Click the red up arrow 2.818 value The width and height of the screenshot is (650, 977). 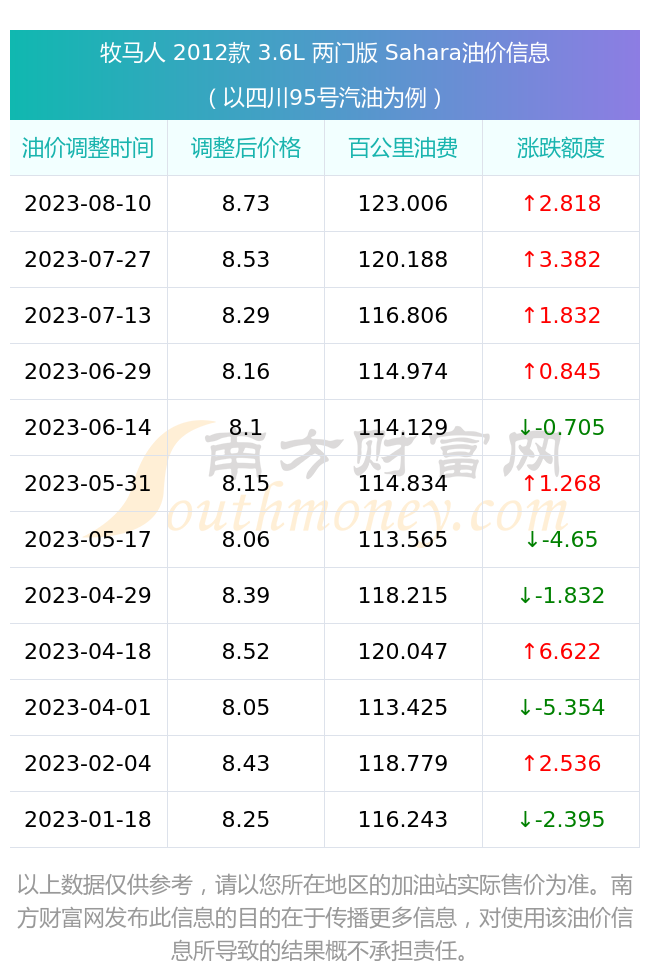coord(561,203)
